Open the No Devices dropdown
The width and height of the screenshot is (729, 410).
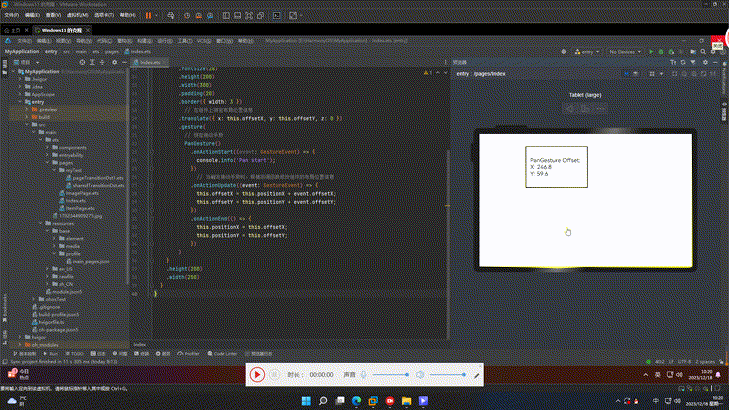pyautogui.click(x=625, y=52)
